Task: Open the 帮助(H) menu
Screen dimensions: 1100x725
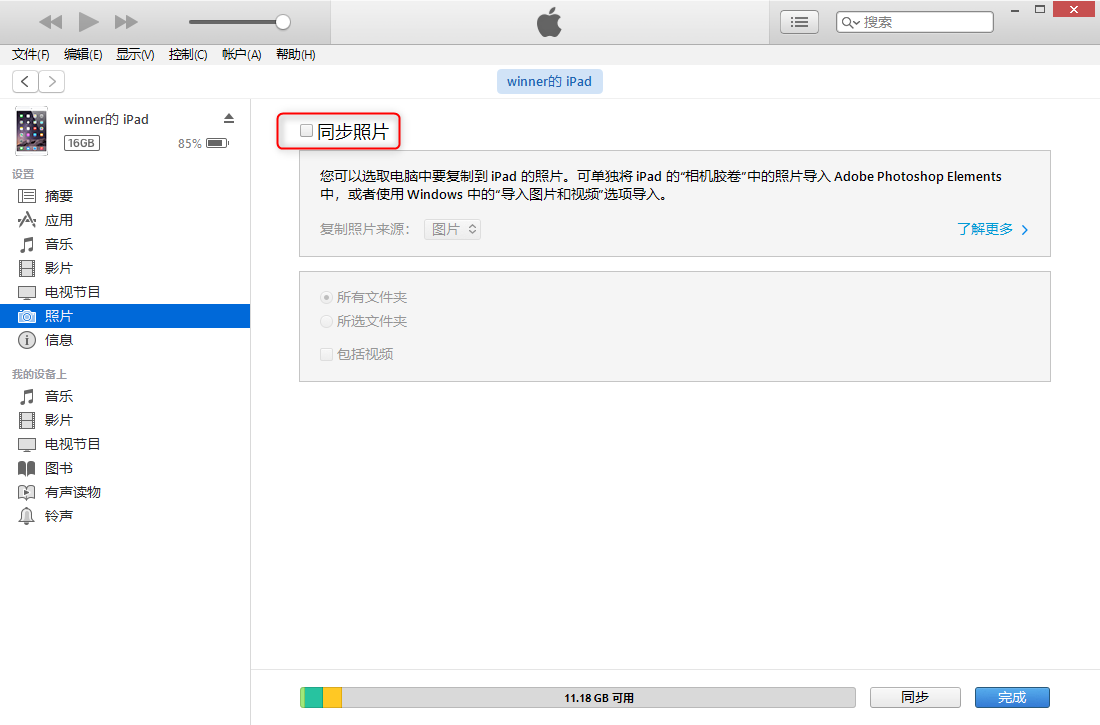Action: pyautogui.click(x=295, y=55)
